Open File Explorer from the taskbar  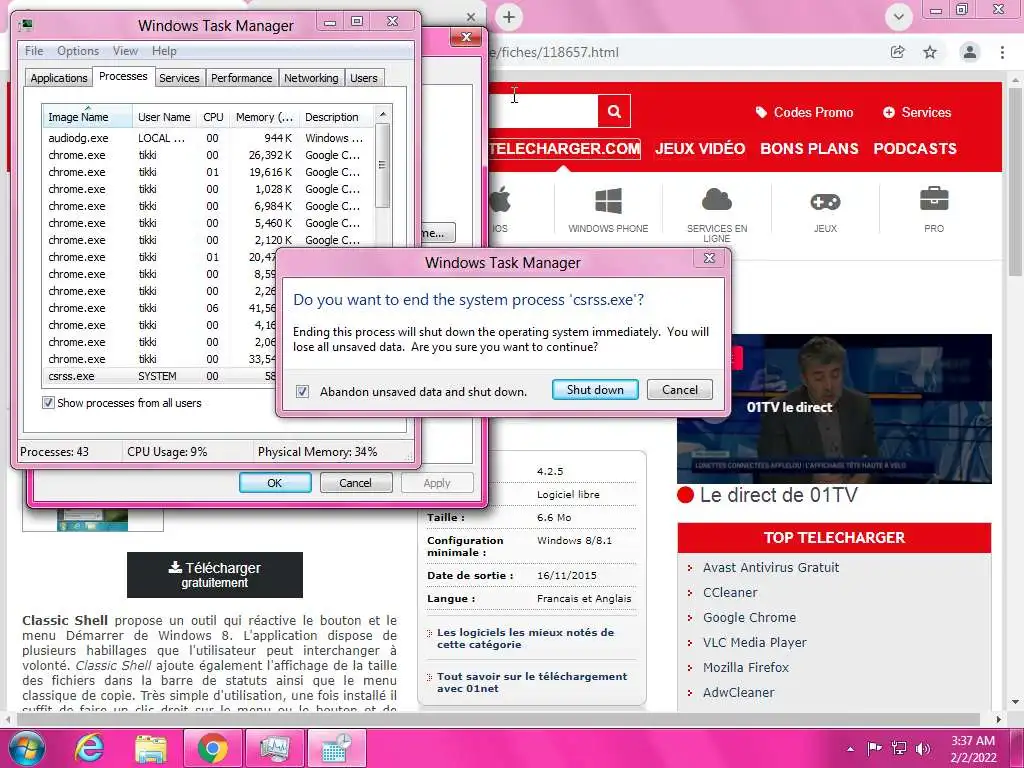pyautogui.click(x=151, y=748)
